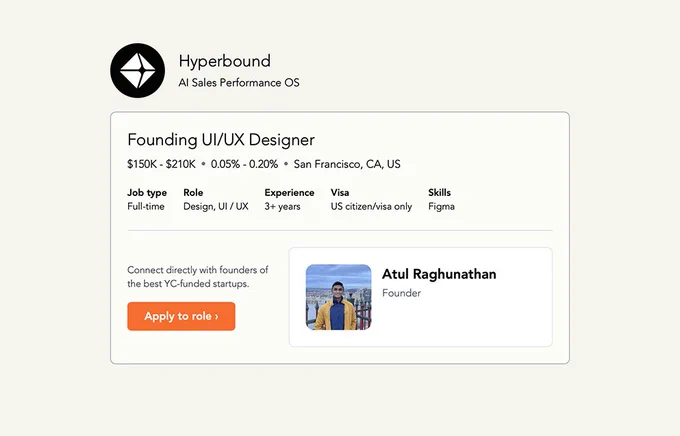This screenshot has height=436, width=680.
Task: Open the Founding UI/UX Designer job title
Action: pyautogui.click(x=221, y=140)
